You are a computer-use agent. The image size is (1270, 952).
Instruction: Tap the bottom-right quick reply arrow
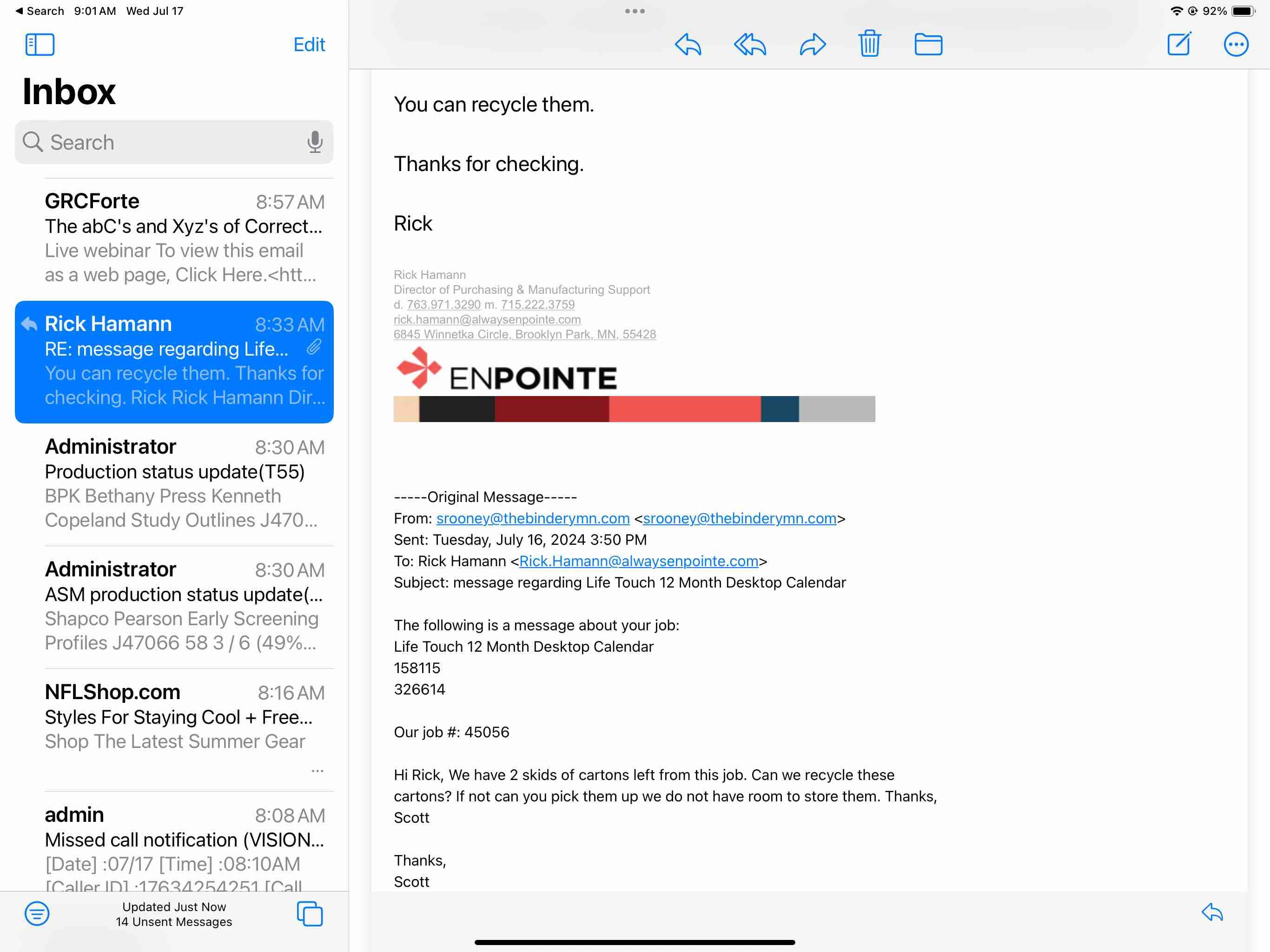[x=1212, y=912]
